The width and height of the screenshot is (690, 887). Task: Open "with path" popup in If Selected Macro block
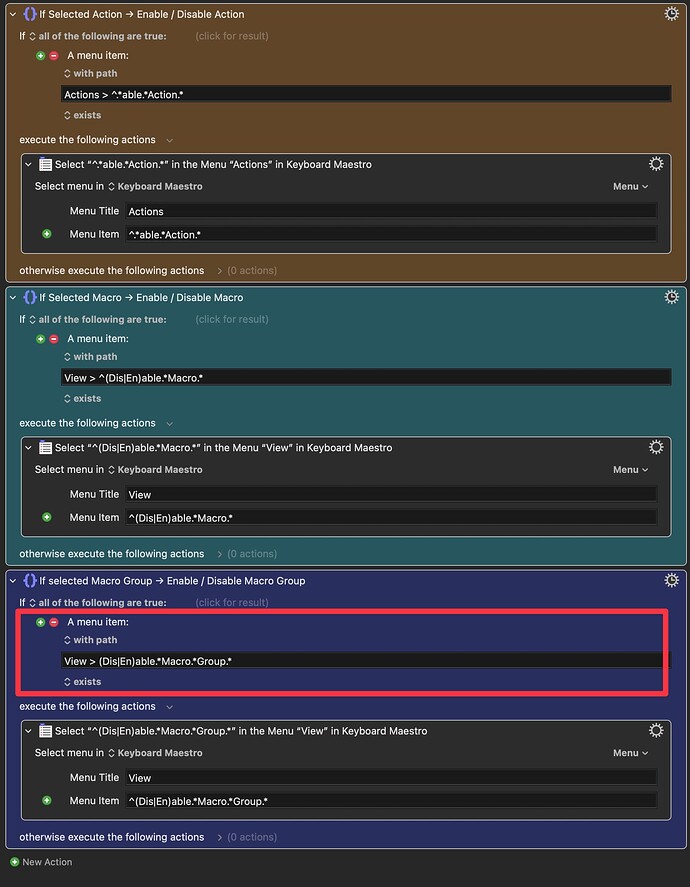(90, 356)
